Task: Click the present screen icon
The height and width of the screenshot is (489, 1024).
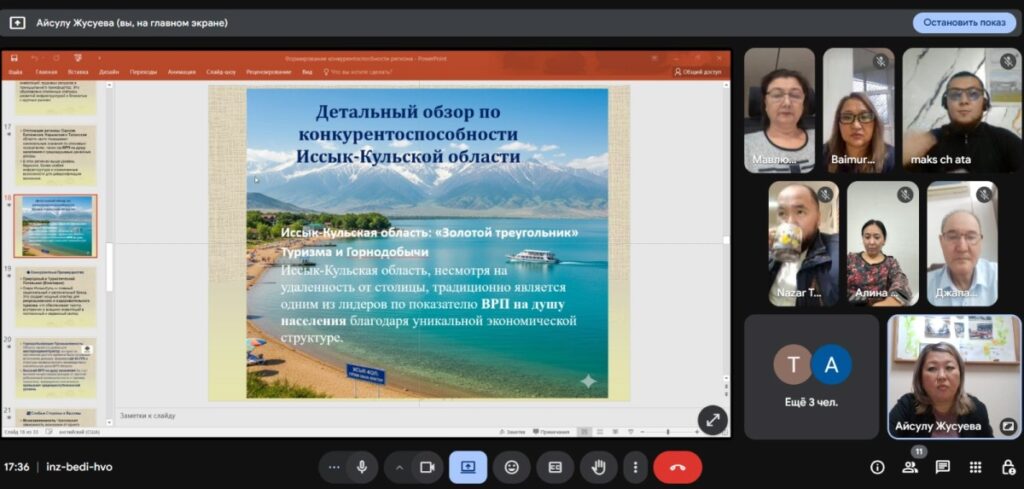Action: (468, 467)
